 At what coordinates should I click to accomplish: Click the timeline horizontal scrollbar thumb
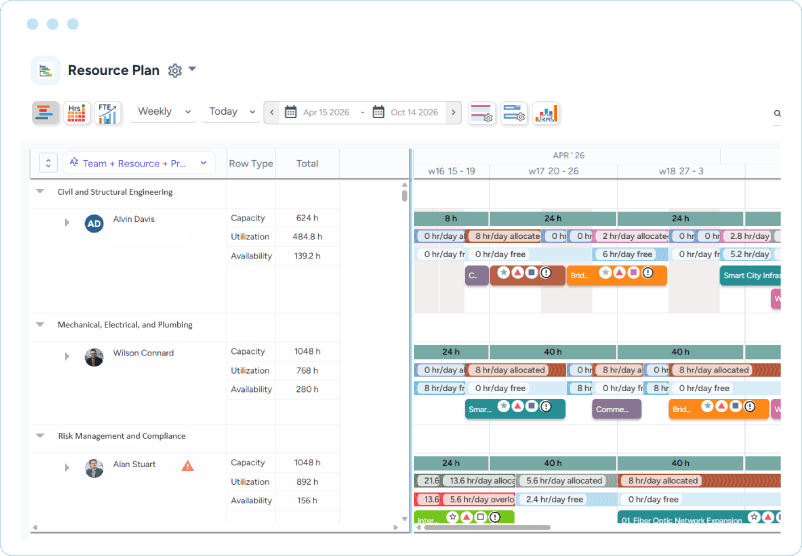tap(487, 527)
